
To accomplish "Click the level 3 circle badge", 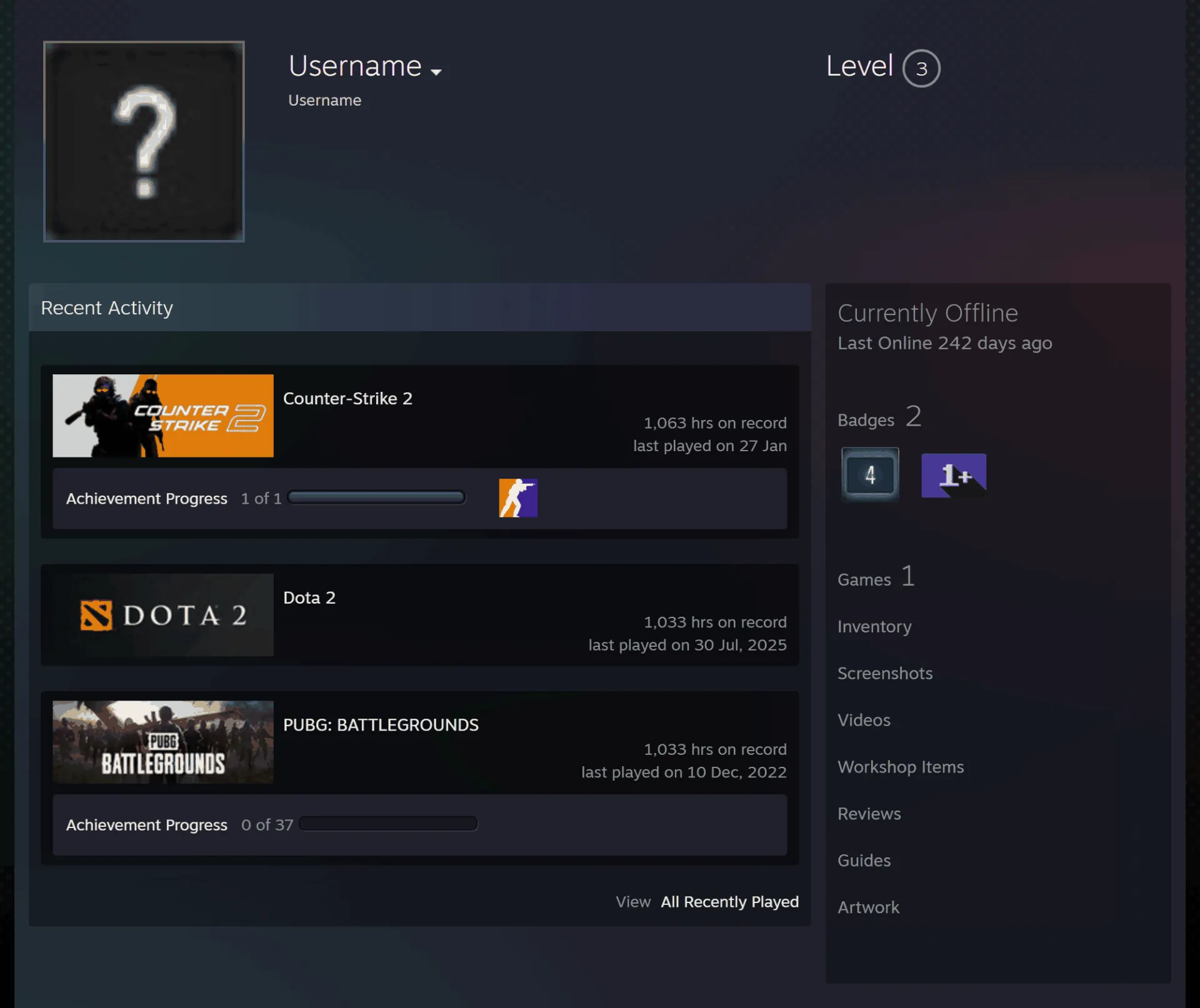I will coord(921,68).
